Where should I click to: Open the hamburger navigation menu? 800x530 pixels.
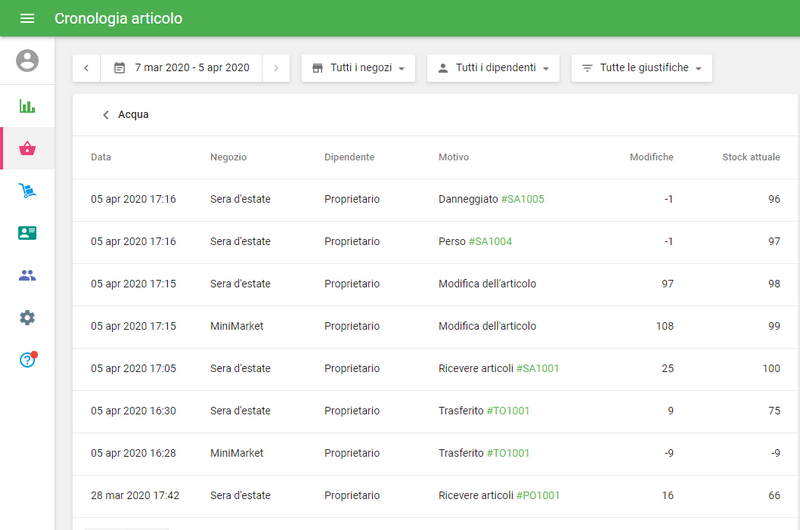coord(27,19)
